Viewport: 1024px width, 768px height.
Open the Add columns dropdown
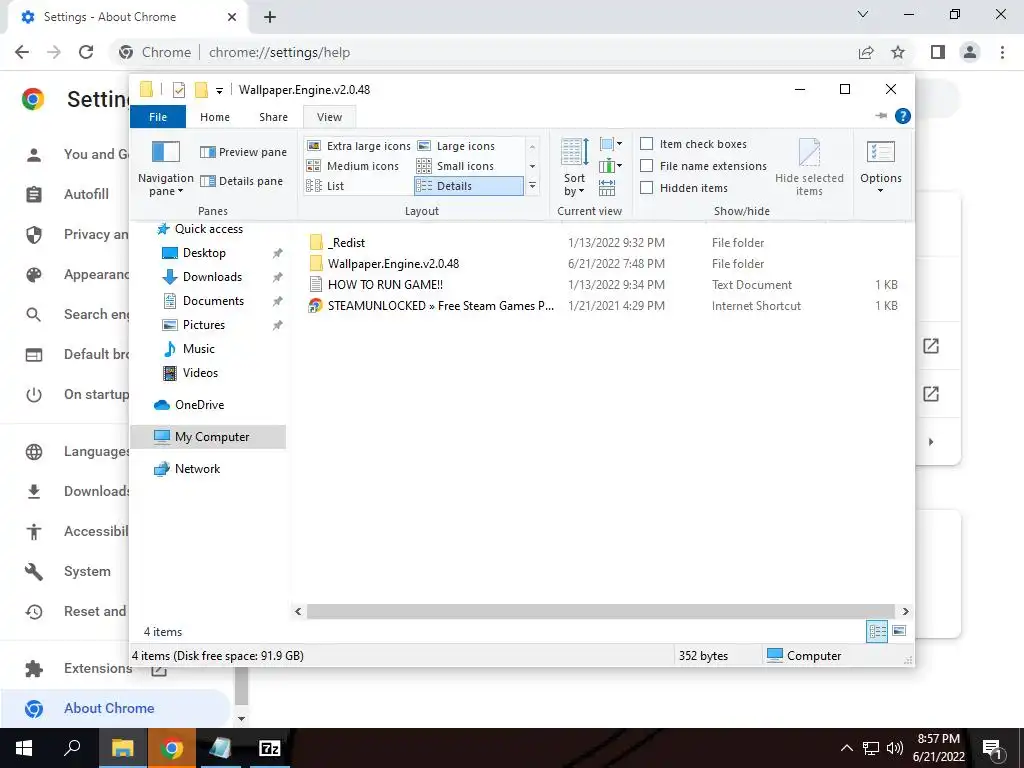pos(611,166)
